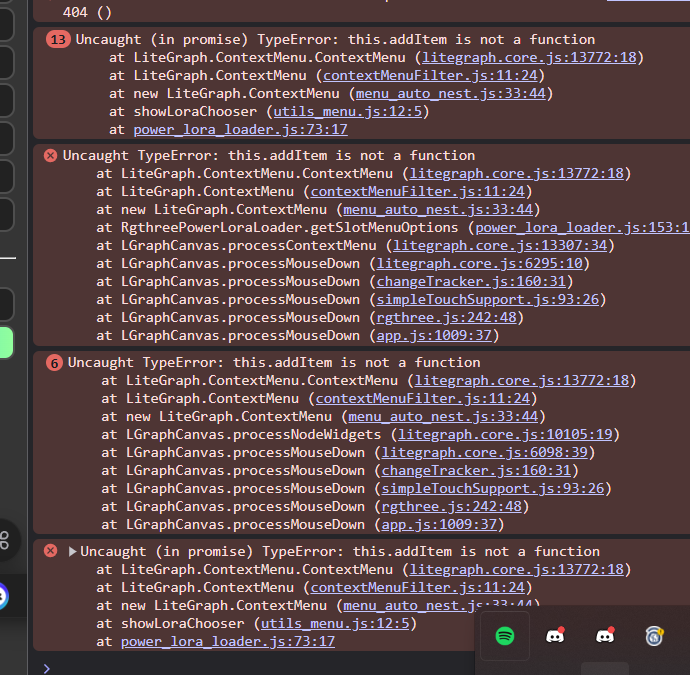Open menu_auto_nest.js link in the expandable error
This screenshot has height=675, width=690.
409,606
